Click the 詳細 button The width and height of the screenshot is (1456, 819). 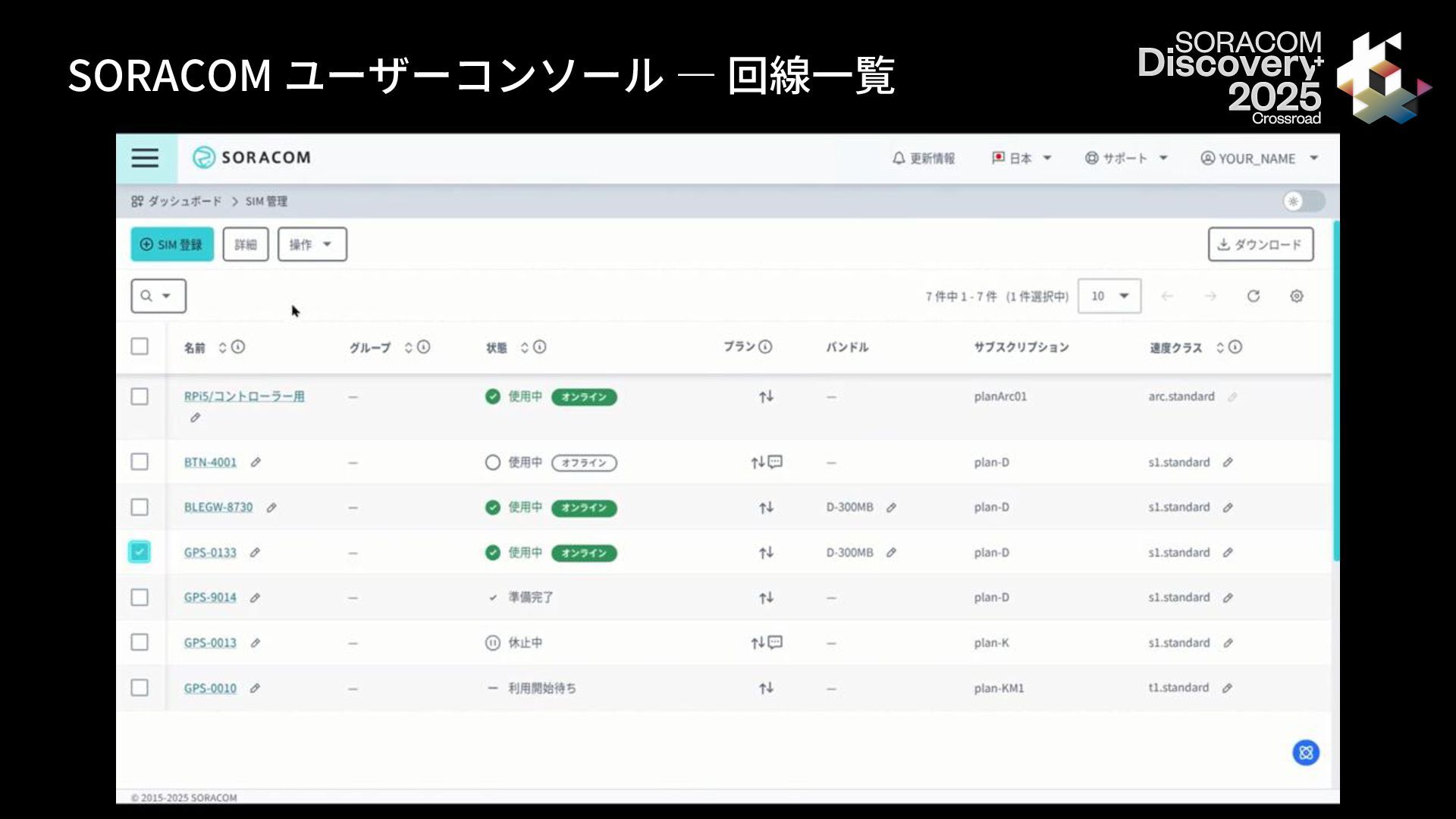(x=246, y=244)
